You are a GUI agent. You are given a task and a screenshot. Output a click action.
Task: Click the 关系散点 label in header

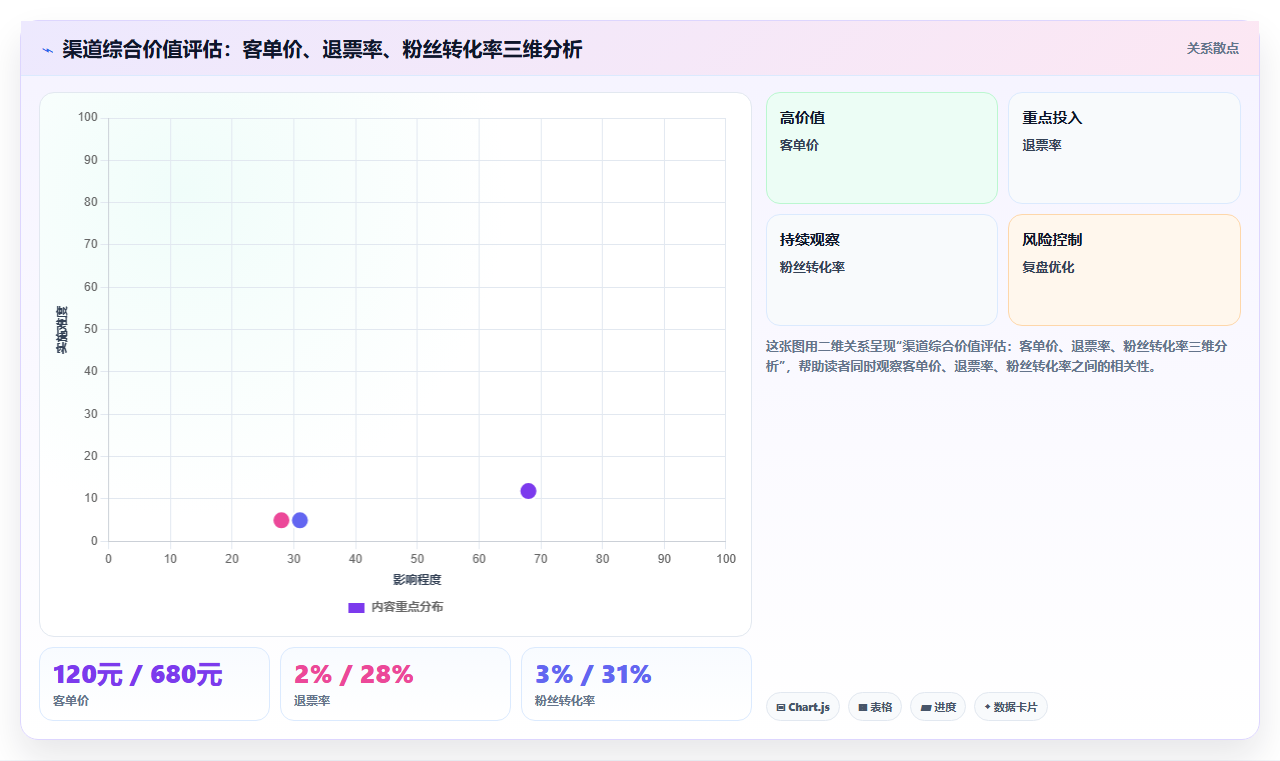pos(1213,48)
